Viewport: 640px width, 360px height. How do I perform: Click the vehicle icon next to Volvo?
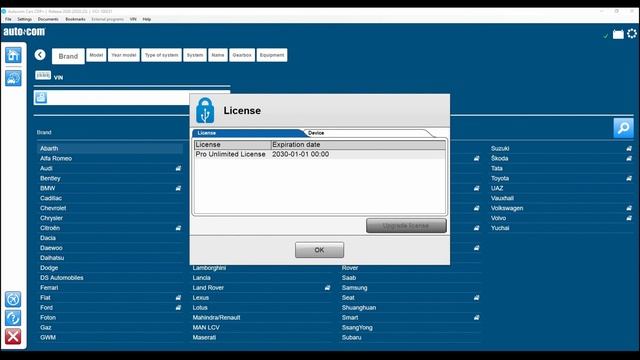[629, 218]
